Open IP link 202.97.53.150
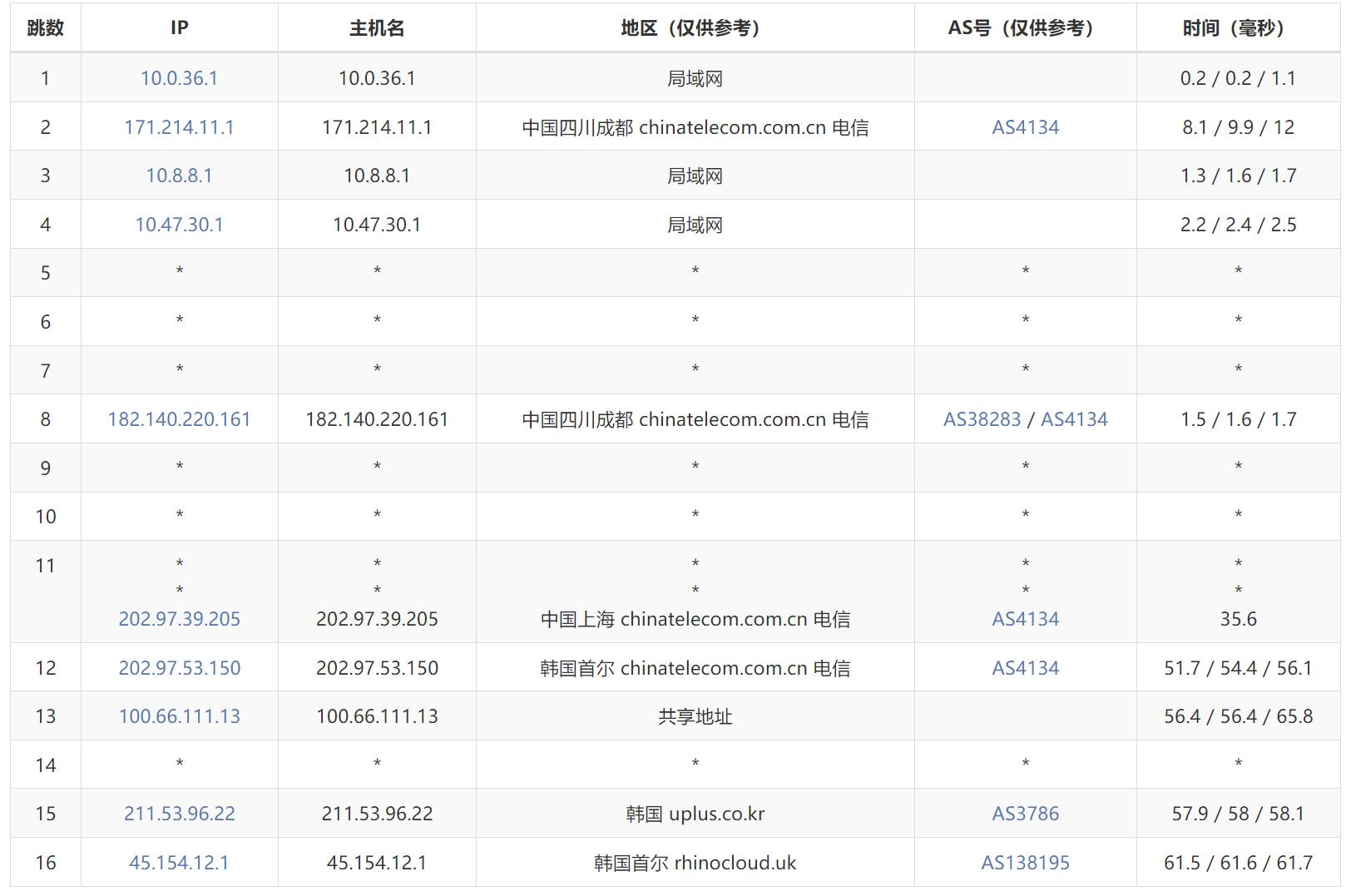Viewport: 1346px width, 896px height. coord(179,668)
